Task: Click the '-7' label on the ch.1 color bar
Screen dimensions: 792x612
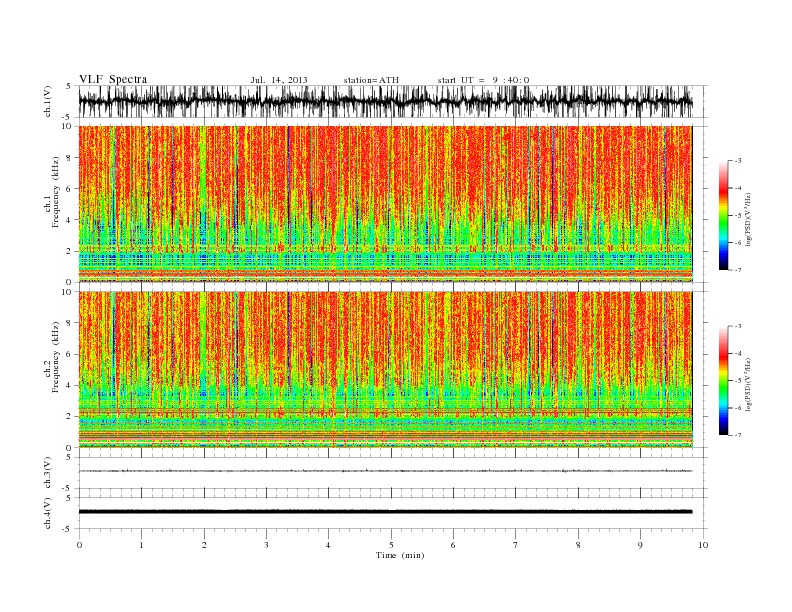Action: (738, 271)
